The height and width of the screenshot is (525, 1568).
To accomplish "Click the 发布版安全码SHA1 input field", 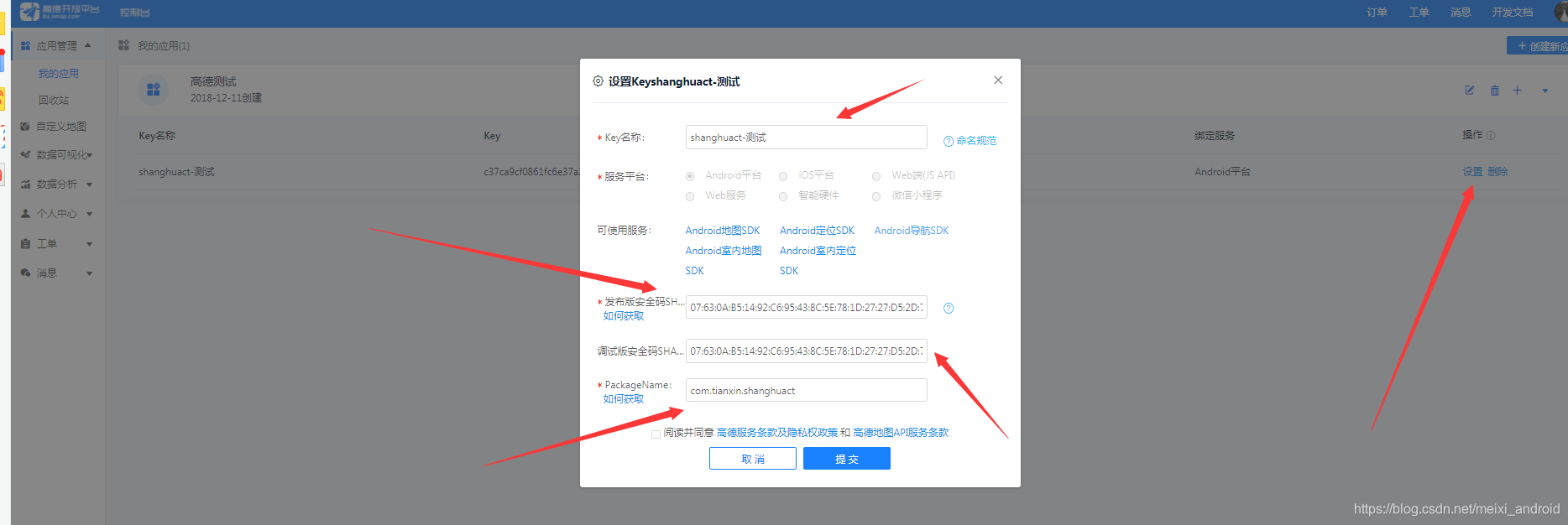I will [807, 308].
